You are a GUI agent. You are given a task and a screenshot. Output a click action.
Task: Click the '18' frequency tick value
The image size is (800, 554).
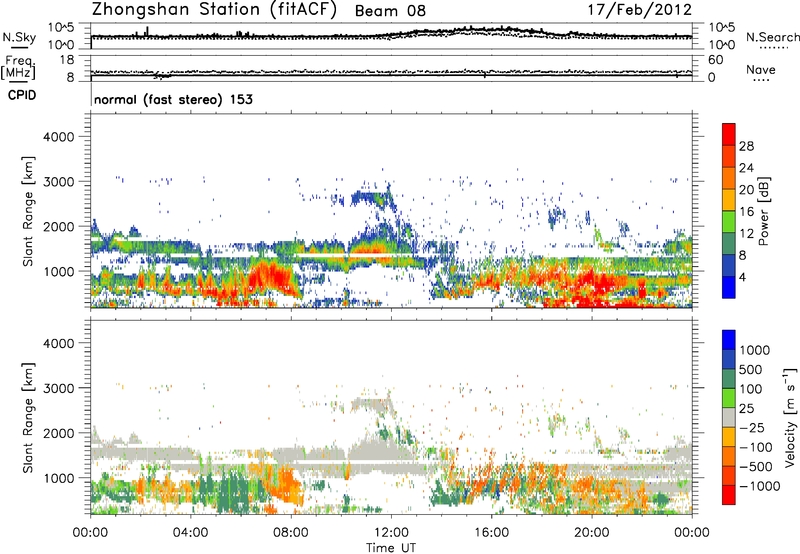click(67, 60)
